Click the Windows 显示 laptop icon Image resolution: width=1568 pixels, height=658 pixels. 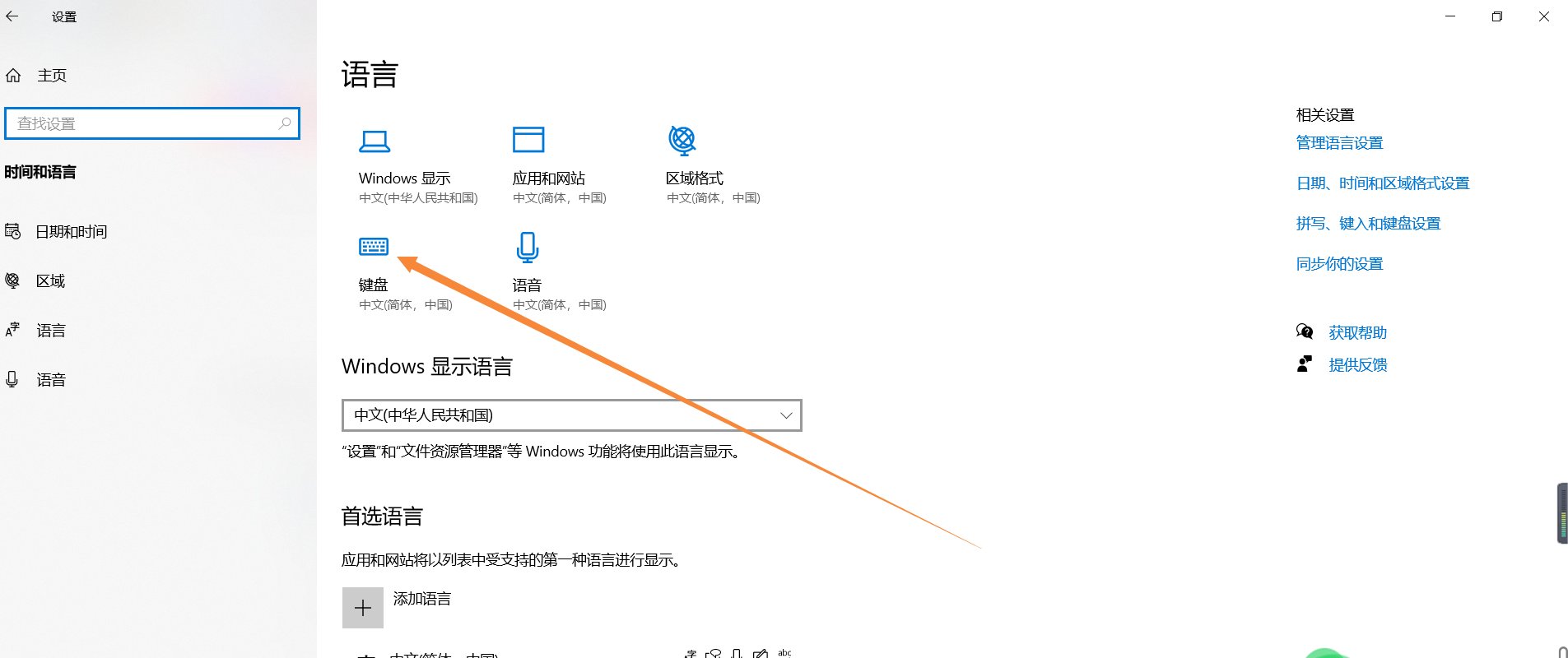coord(375,141)
